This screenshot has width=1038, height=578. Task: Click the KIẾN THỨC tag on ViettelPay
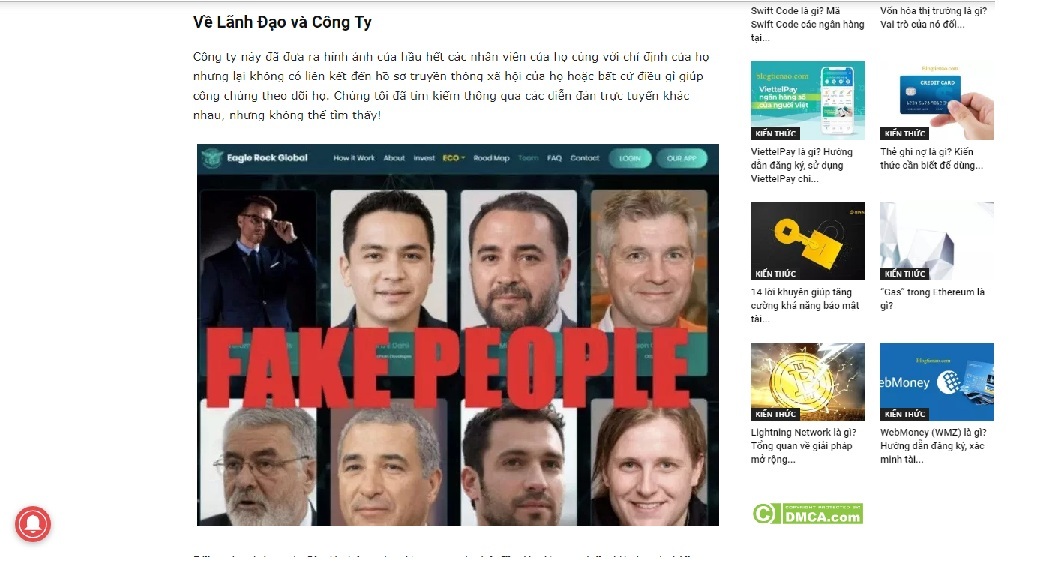(x=775, y=133)
